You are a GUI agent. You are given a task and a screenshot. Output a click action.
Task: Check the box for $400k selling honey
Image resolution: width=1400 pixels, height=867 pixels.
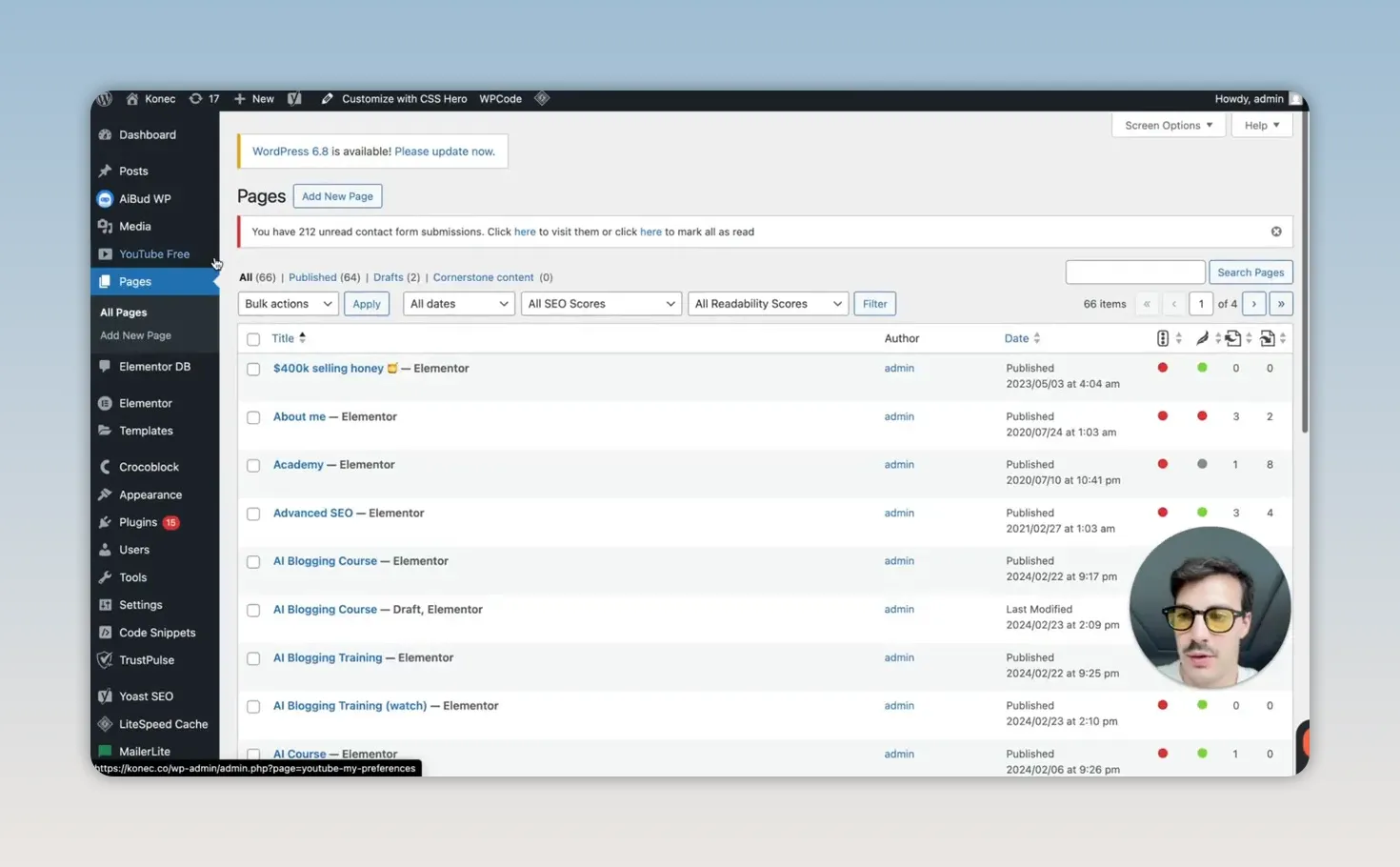253,369
